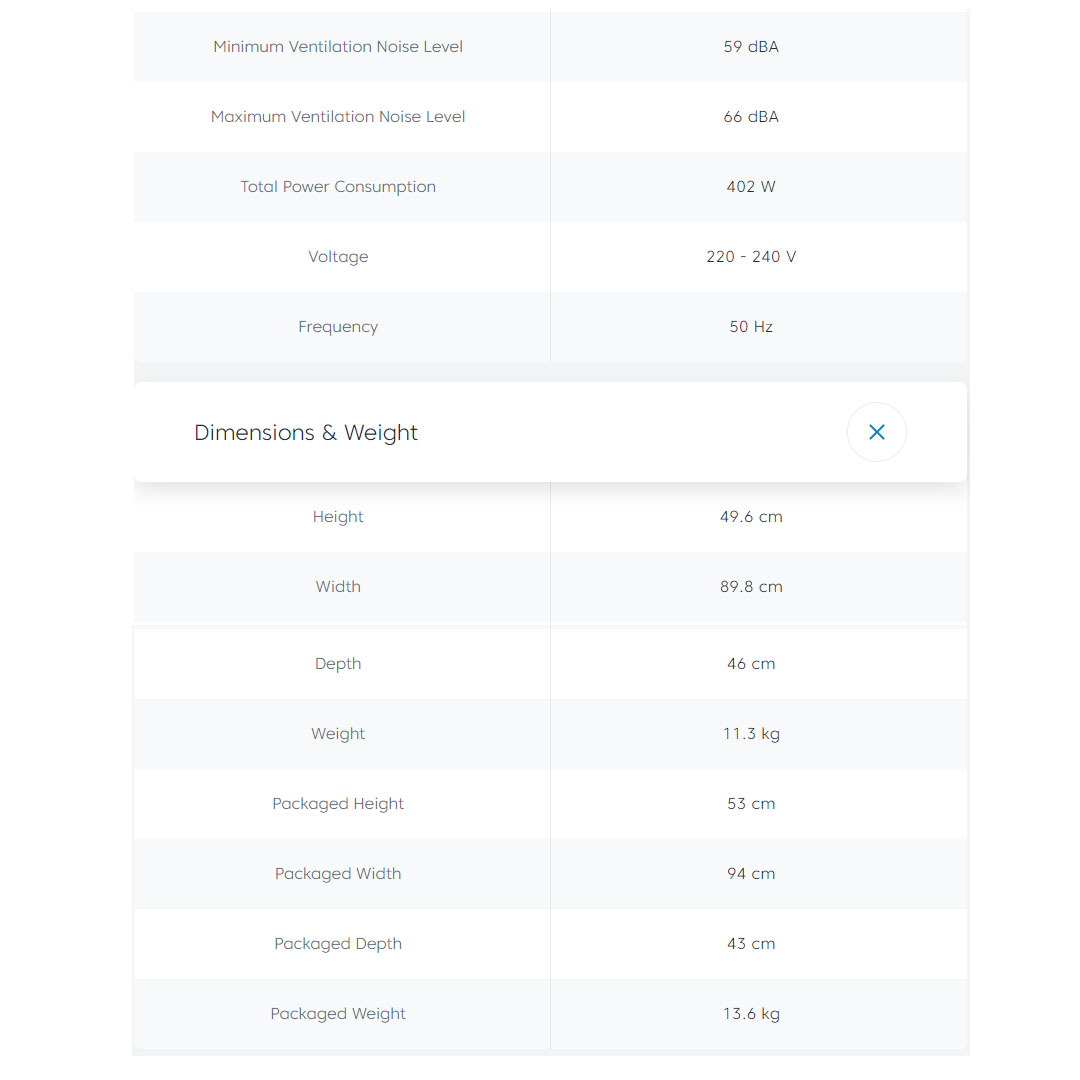Collapse Dimensions & Weight section with X icon
1080x1080 pixels.
(876, 432)
